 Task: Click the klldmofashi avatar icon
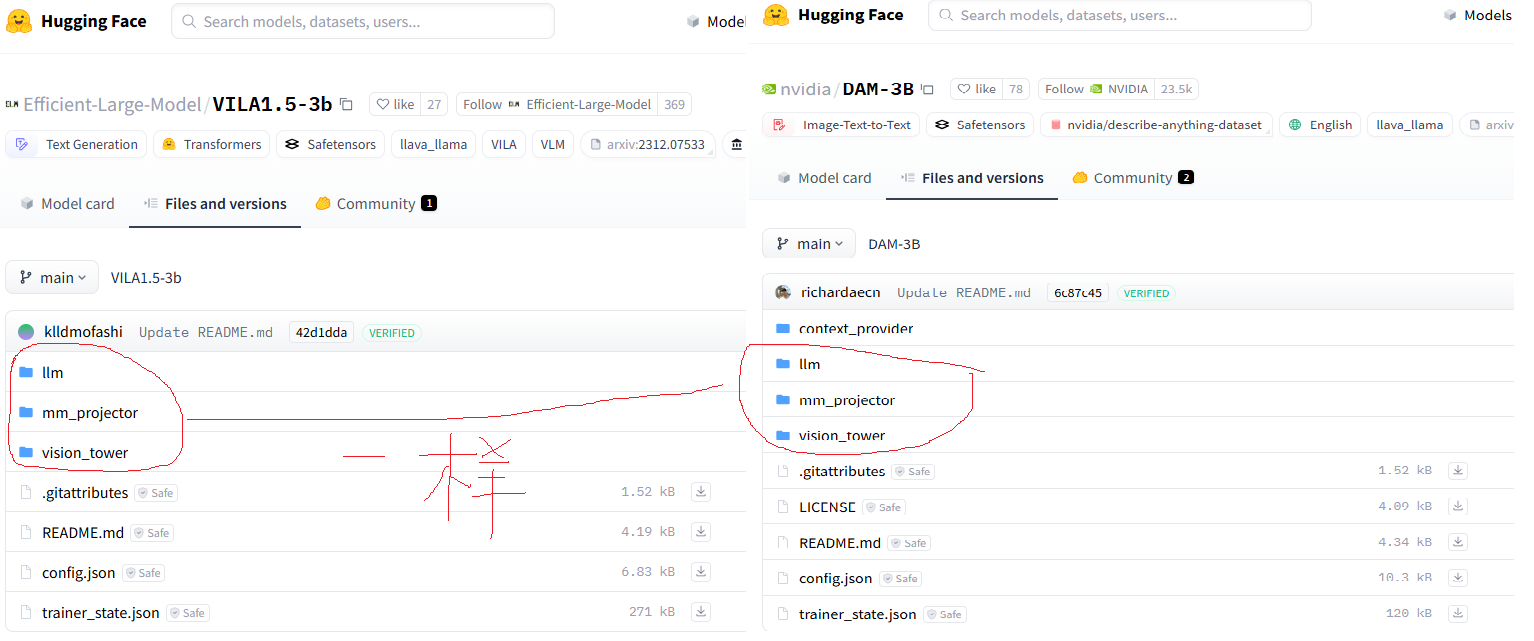tap(26, 332)
